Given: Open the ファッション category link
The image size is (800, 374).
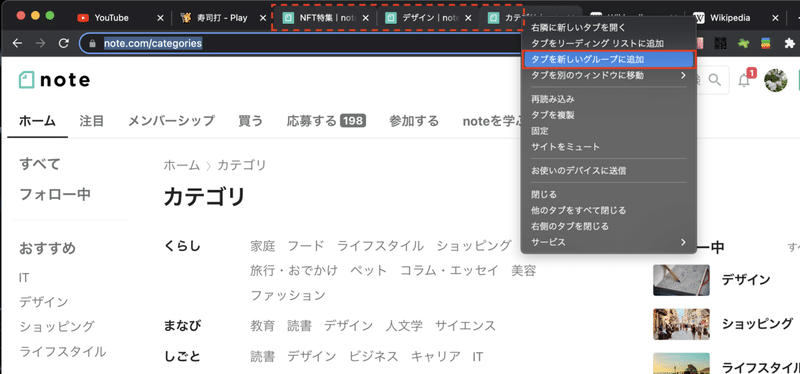Looking at the screenshot, I should click(x=288, y=295).
